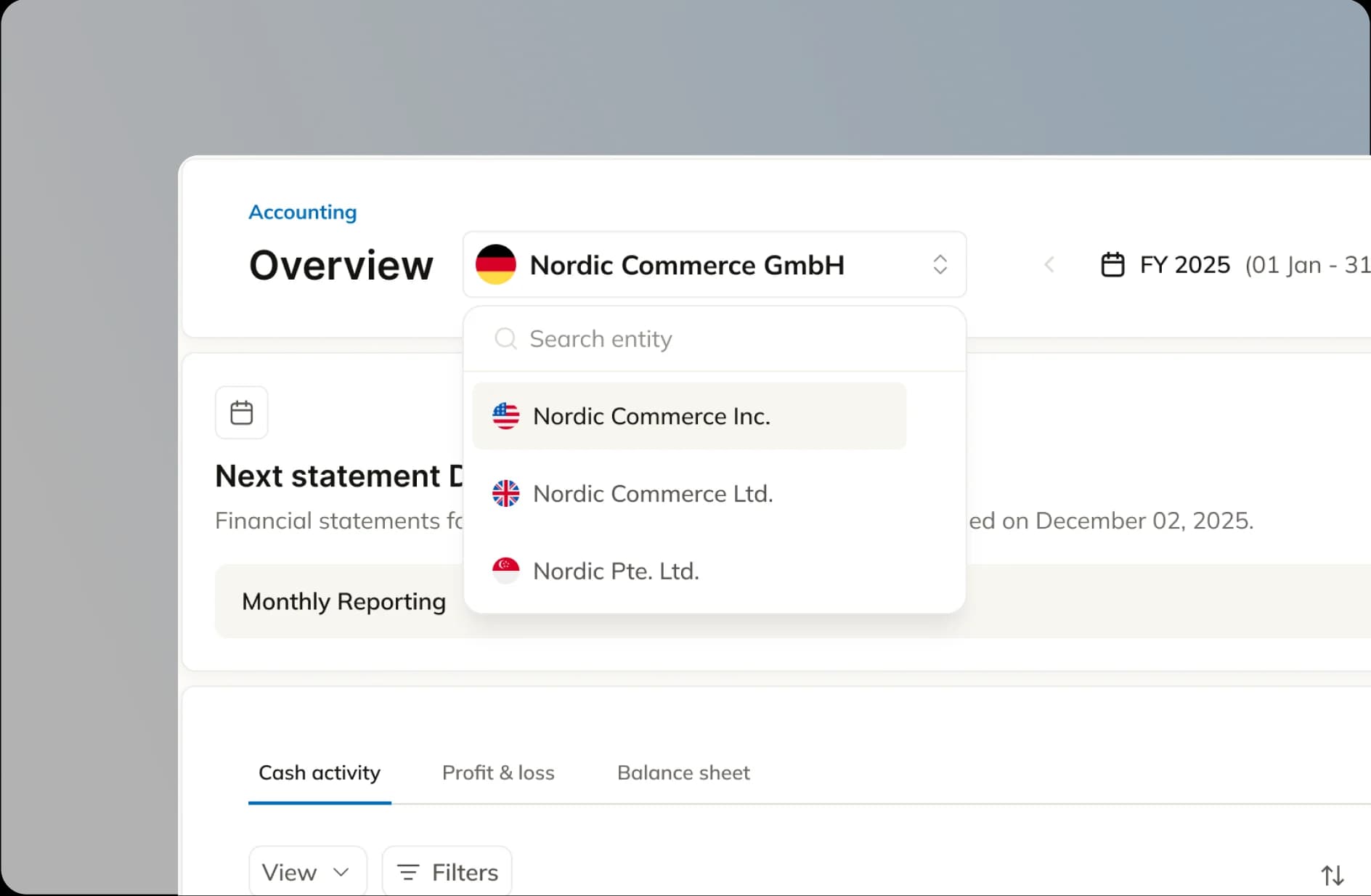Click the filter funnel icon in the Filters button
The image size is (1371, 896).
[409, 871]
